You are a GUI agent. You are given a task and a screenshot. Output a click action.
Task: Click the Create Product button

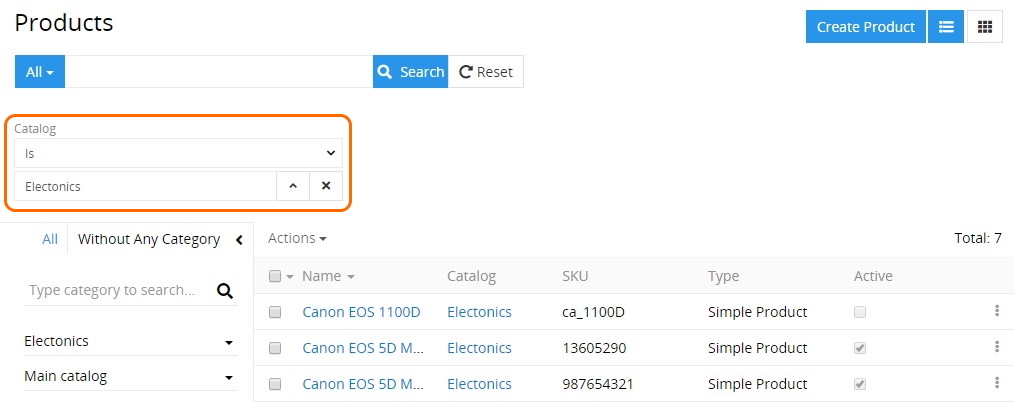click(865, 27)
